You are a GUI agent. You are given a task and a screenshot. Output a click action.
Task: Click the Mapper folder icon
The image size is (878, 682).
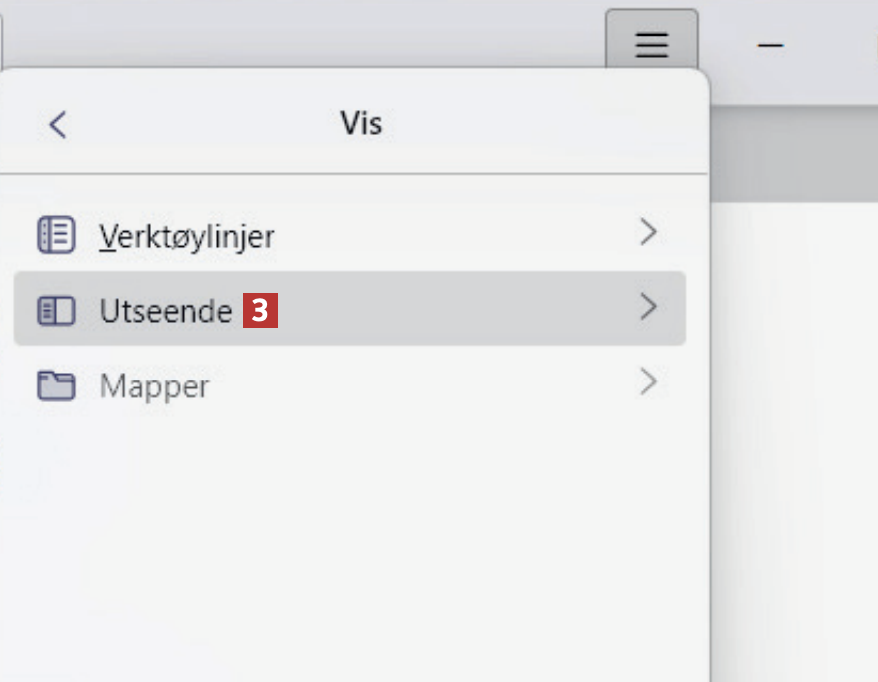tap(56, 385)
